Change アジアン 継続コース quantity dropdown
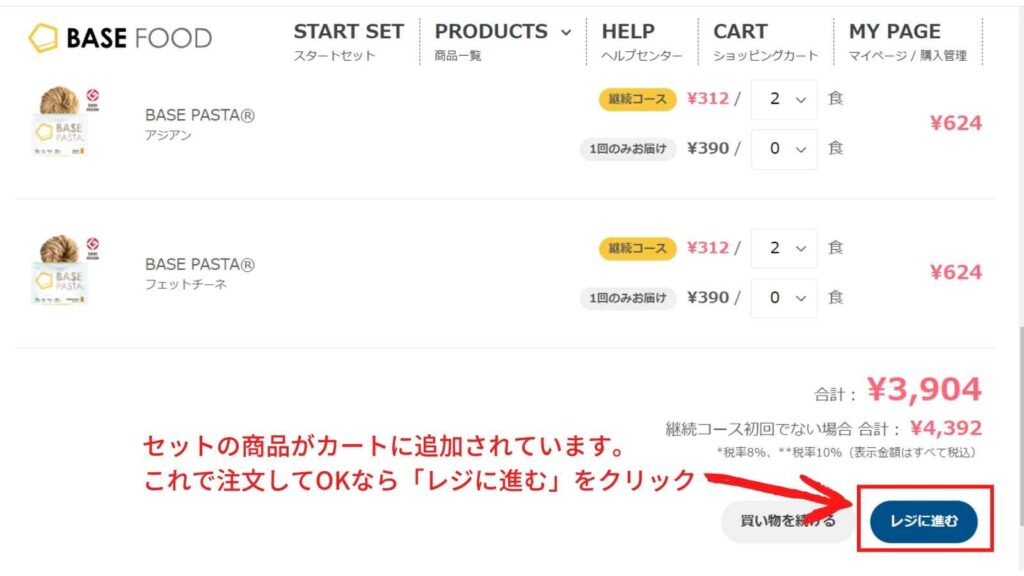The height and width of the screenshot is (576, 1024). (x=784, y=99)
